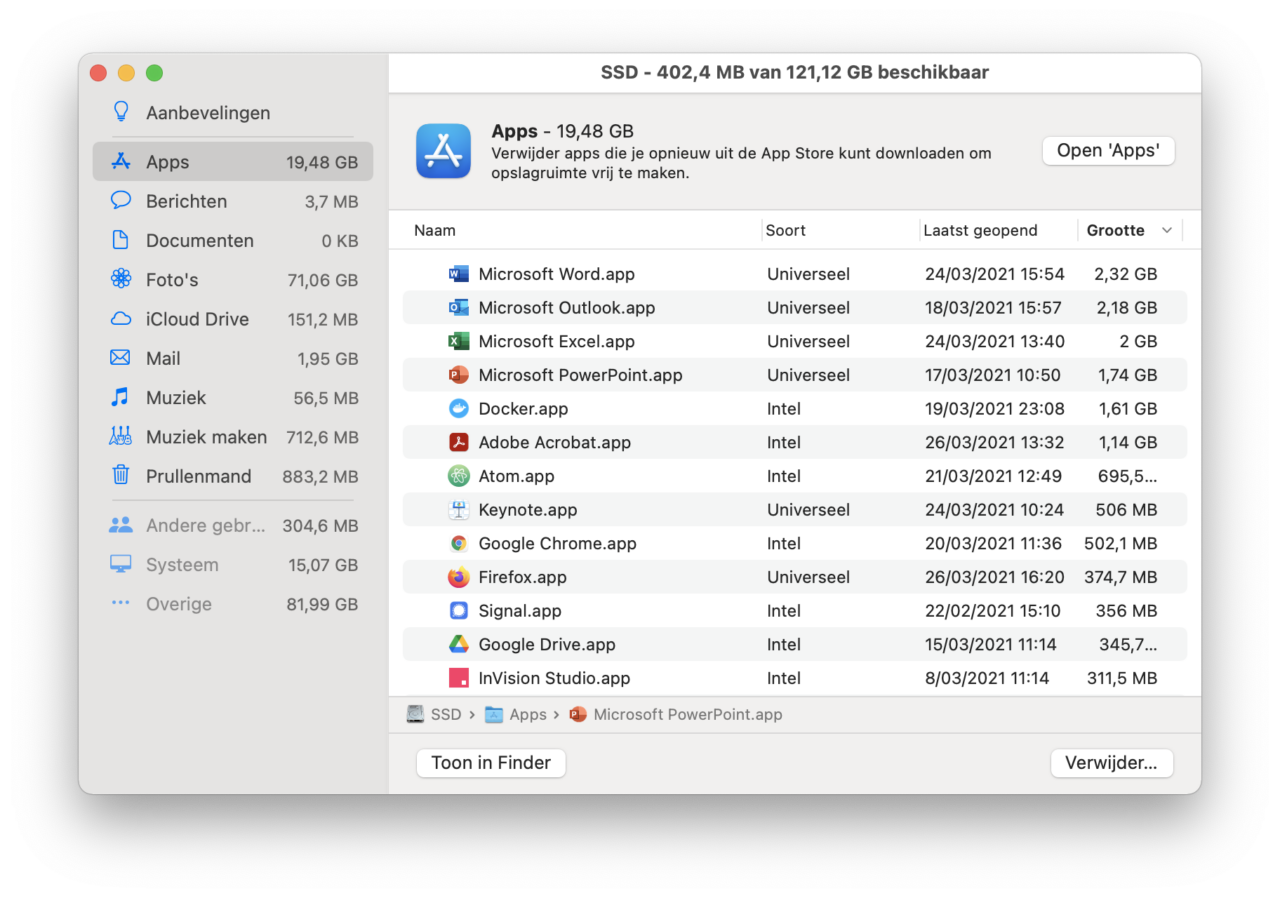
Task: Show the Foto's storage category
Action: coord(232,280)
